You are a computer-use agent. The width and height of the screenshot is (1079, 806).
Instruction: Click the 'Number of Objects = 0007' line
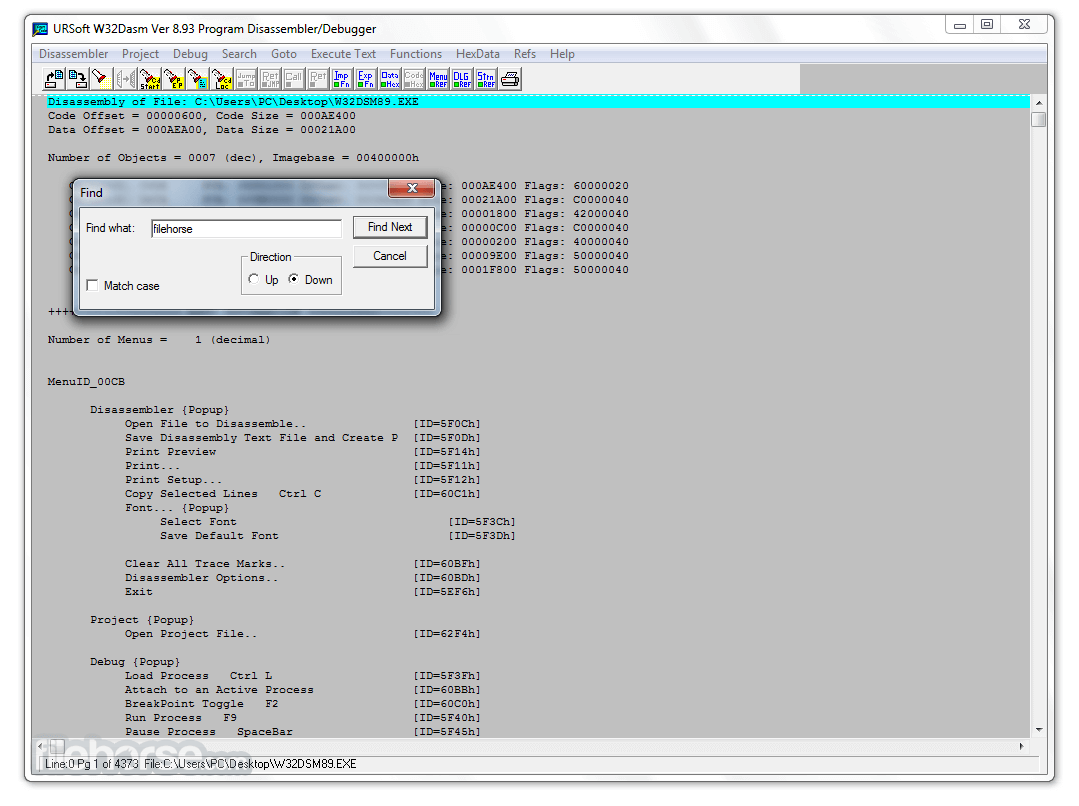coord(233,158)
